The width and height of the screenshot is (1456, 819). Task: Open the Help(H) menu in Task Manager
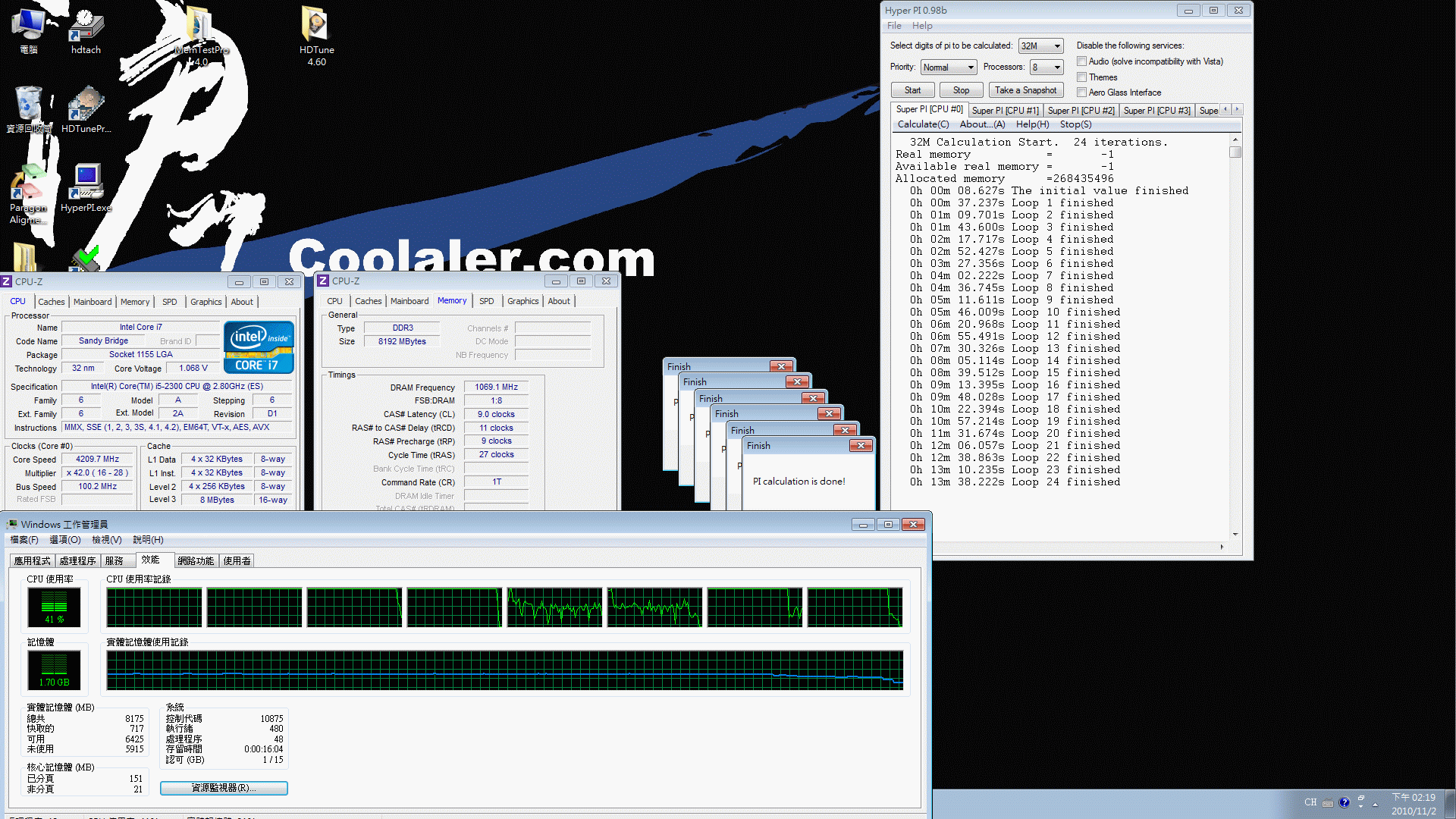point(148,540)
